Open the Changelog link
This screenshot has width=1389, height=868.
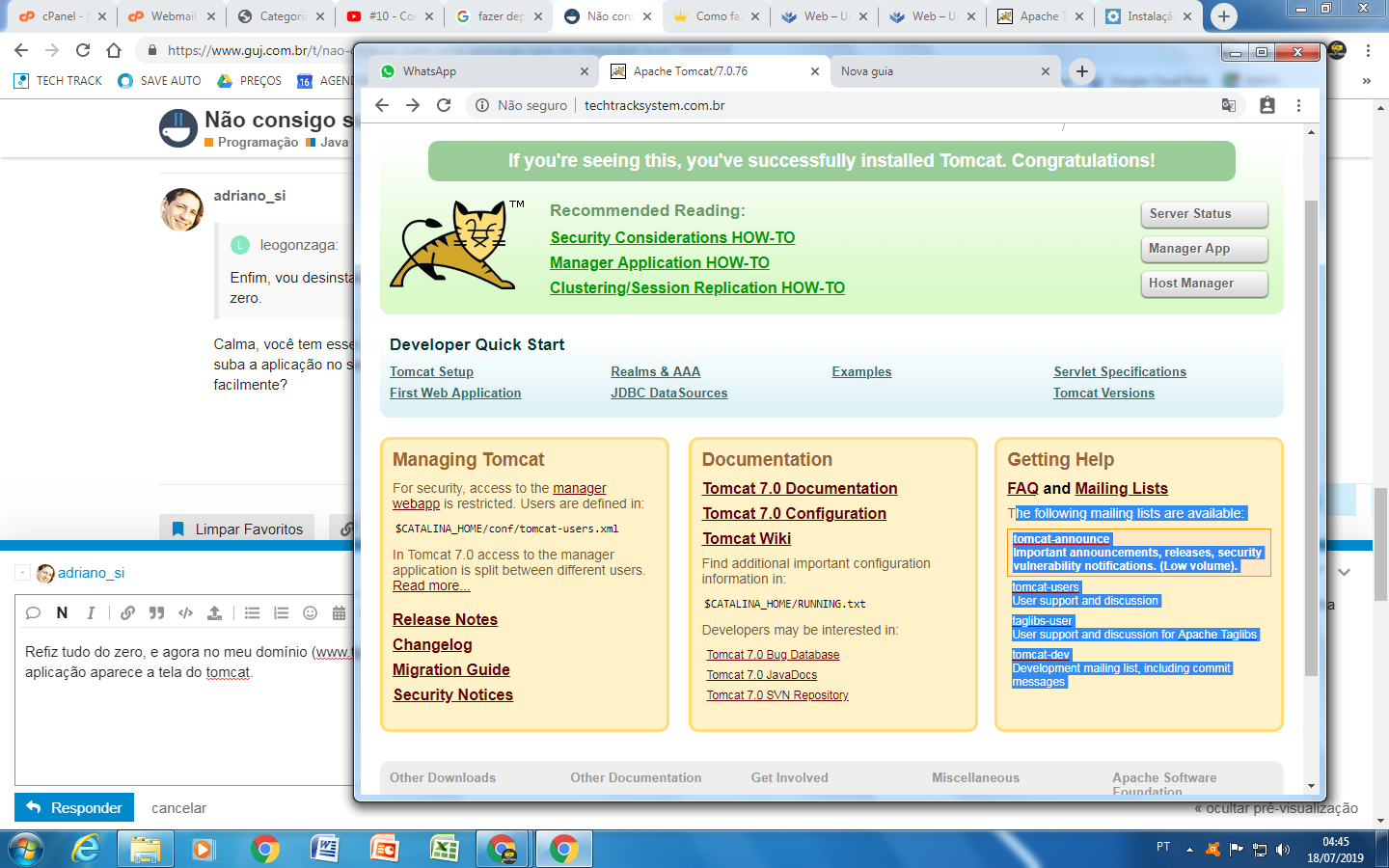click(x=432, y=644)
